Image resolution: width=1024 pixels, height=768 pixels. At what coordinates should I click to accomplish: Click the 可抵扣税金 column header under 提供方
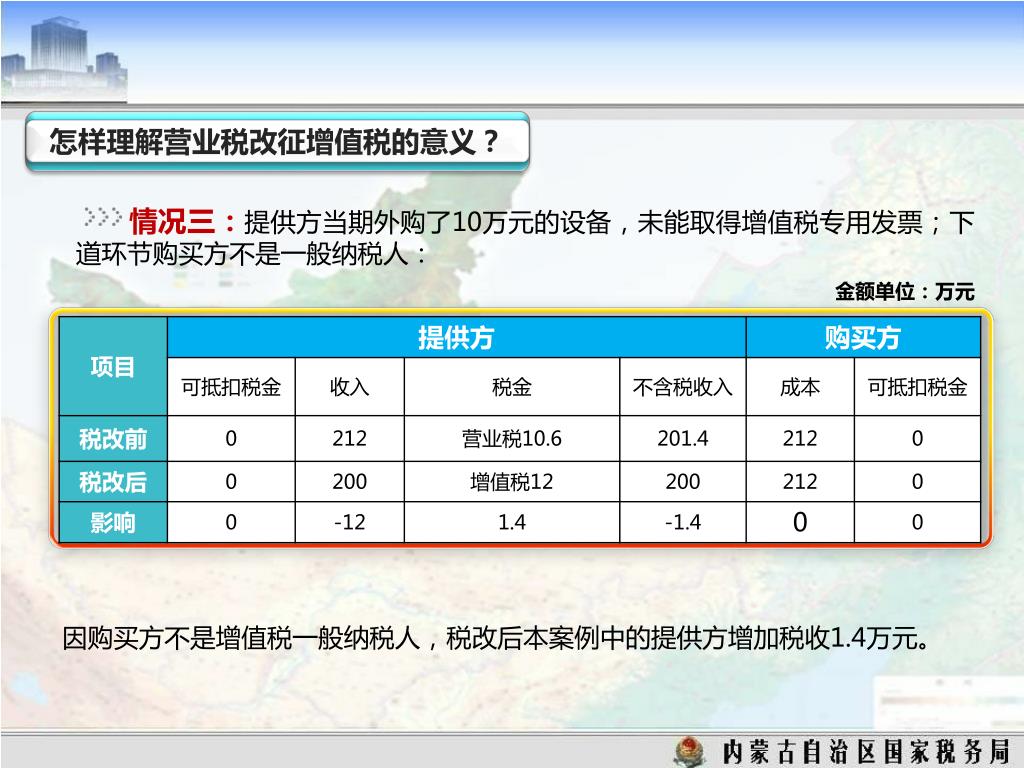pos(231,387)
